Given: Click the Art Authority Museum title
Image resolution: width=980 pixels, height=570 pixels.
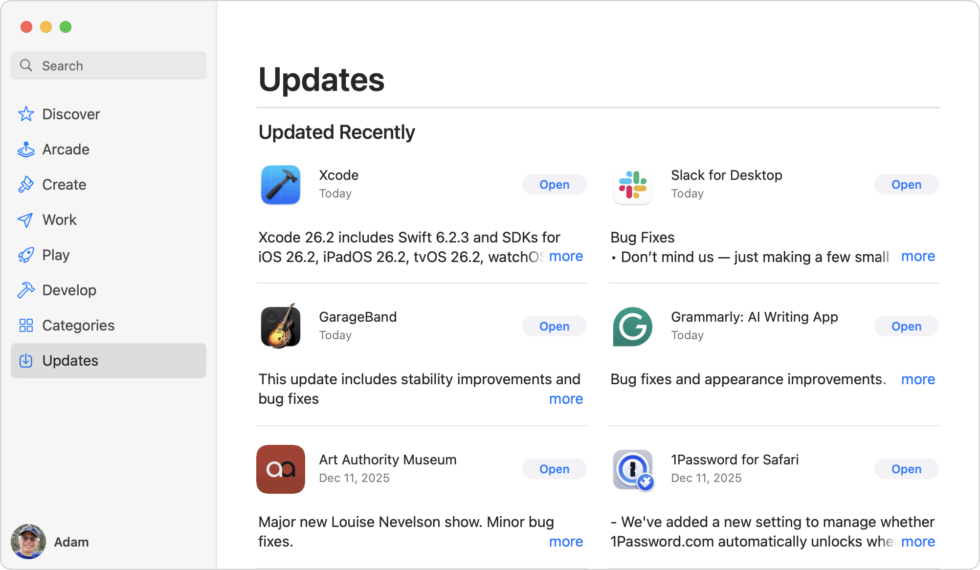Looking at the screenshot, I should (388, 459).
